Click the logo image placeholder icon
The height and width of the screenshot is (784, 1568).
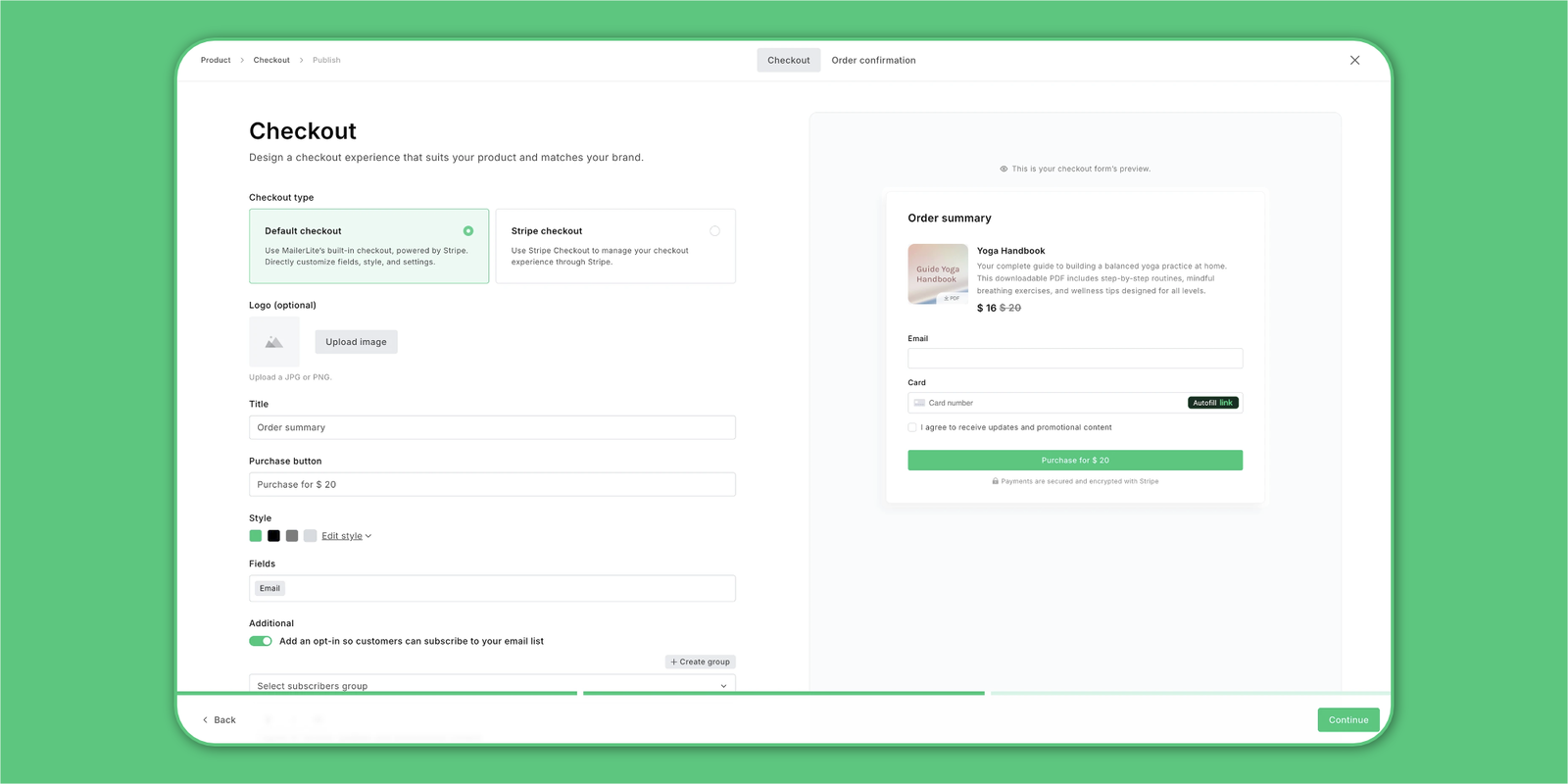[274, 342]
